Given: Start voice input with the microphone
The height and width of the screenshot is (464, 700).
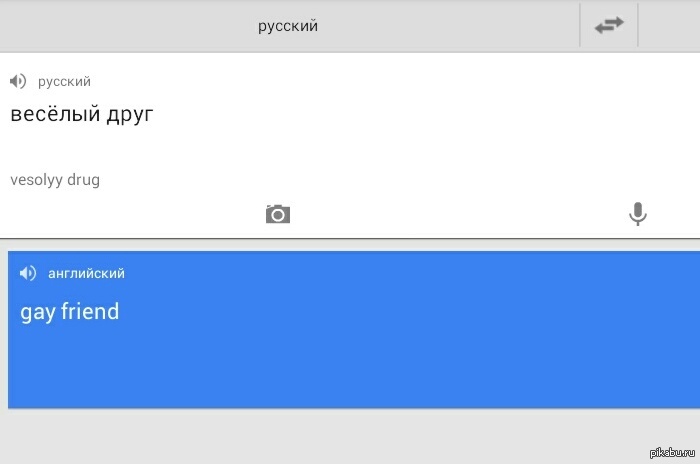Looking at the screenshot, I should tap(637, 213).
